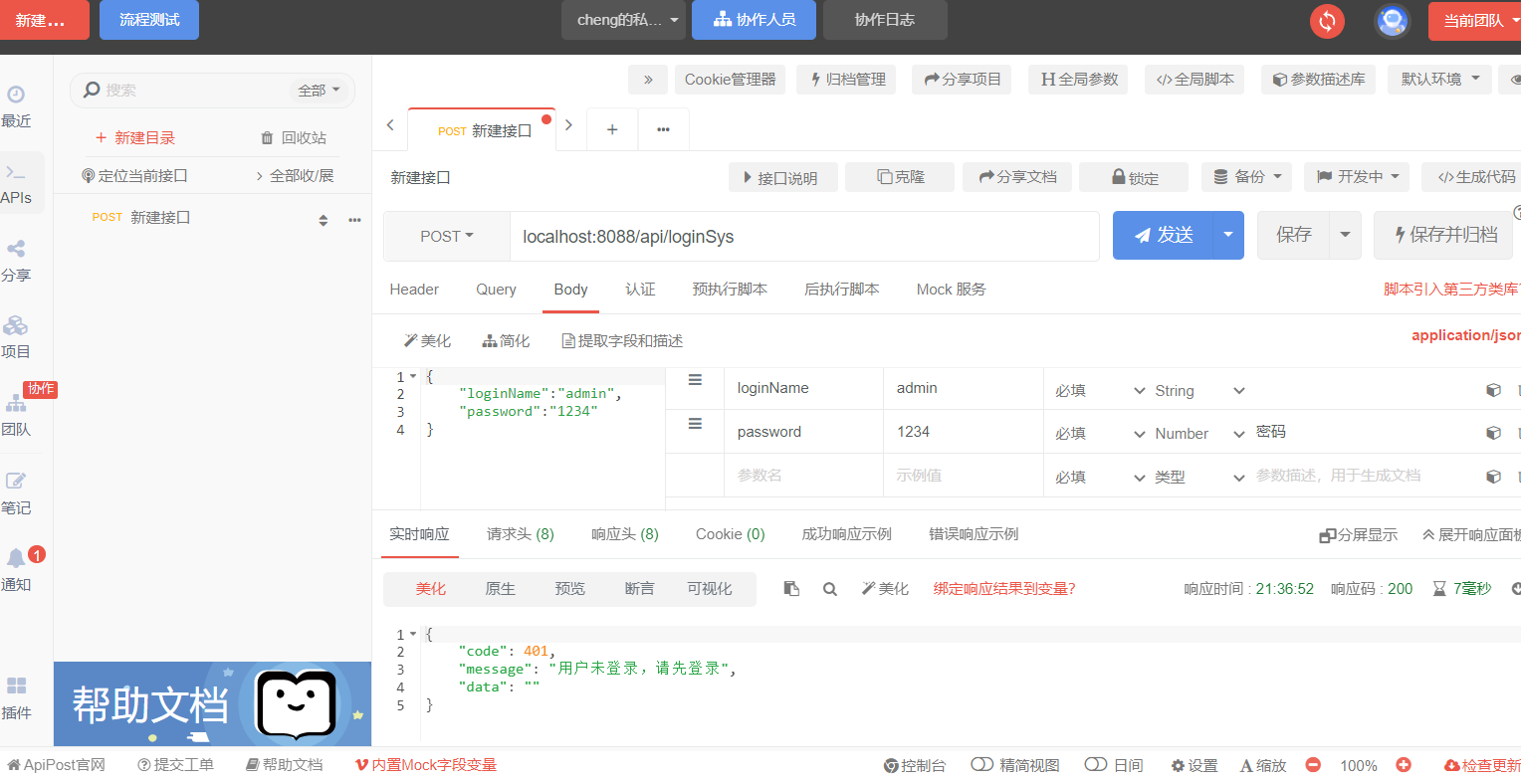1521x784 pixels.
Task: Click 绑定响应结果到变量? link
Action: pyautogui.click(x=1004, y=589)
